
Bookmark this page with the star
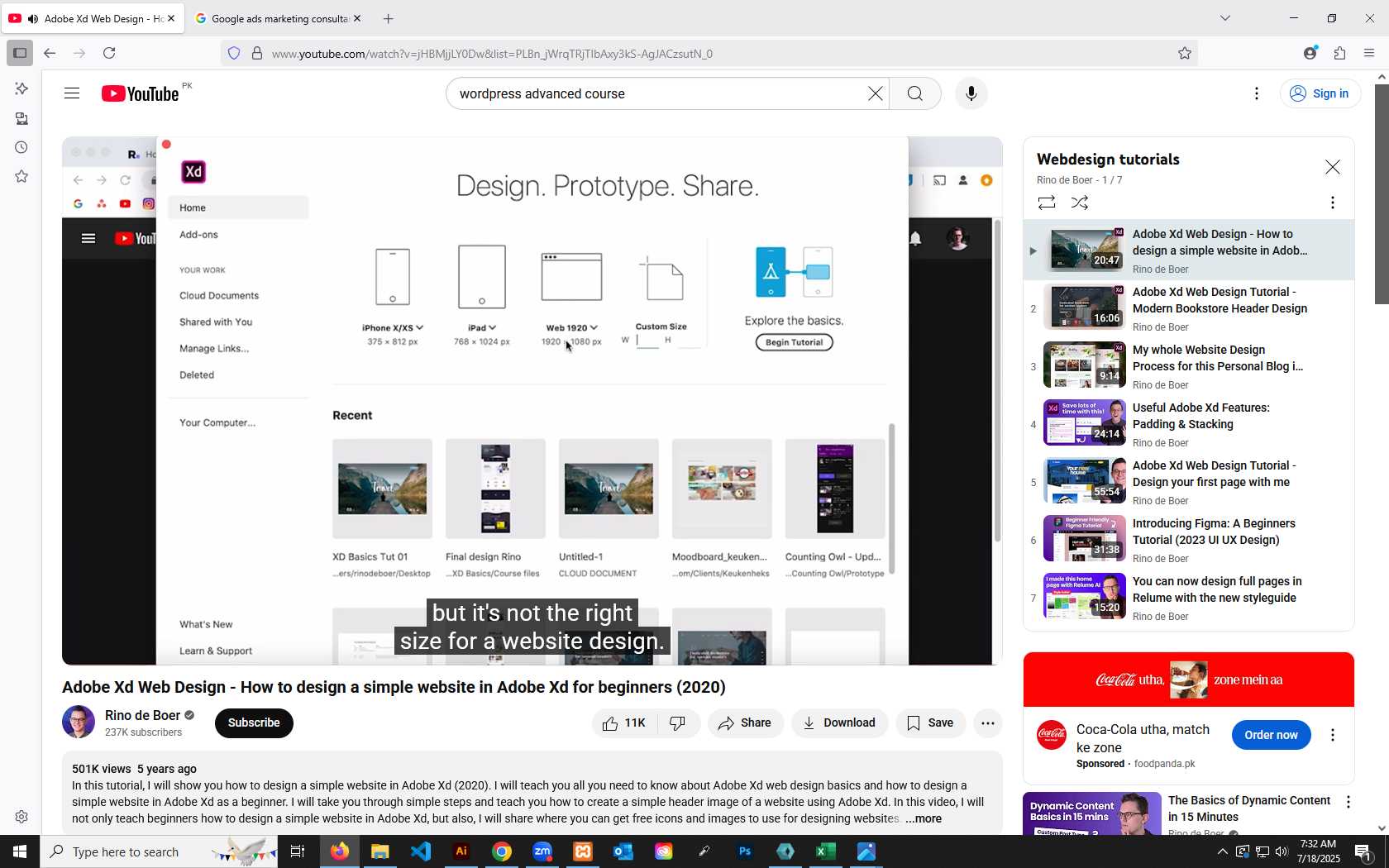tap(1185, 53)
